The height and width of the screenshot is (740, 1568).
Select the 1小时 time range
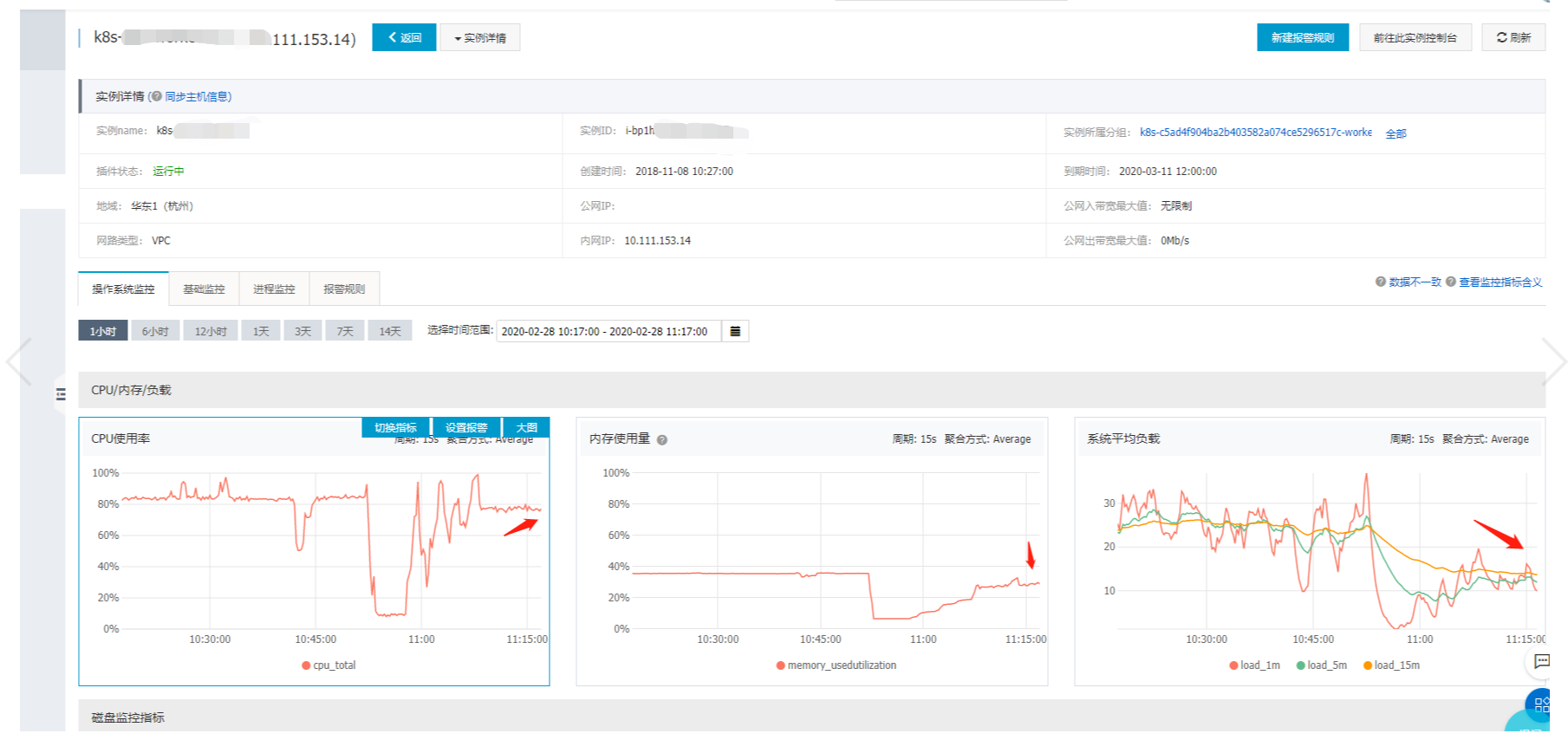(103, 331)
